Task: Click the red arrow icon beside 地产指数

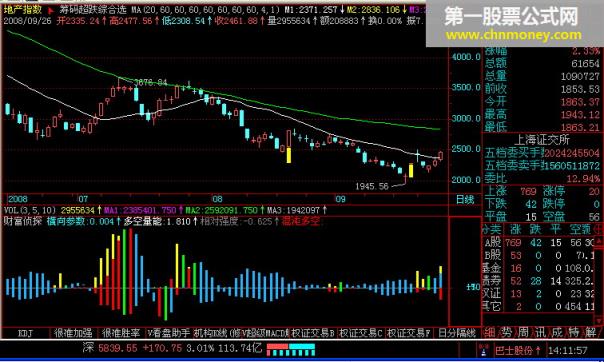Action: [x=50, y=11]
